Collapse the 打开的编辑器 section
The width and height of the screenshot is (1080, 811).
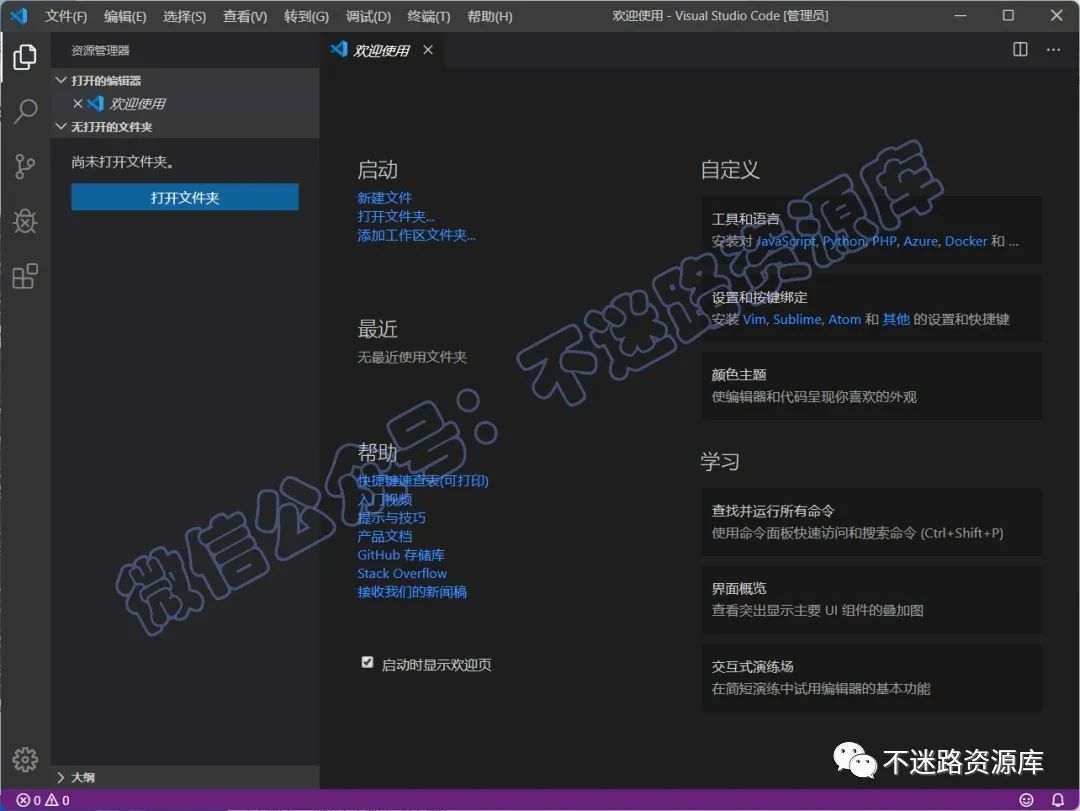pyautogui.click(x=61, y=81)
